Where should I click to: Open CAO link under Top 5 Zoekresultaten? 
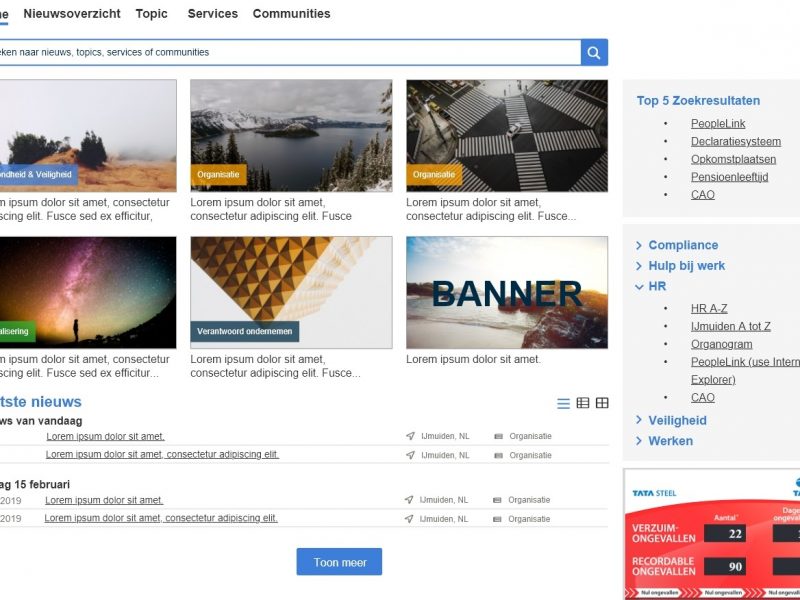click(x=703, y=195)
